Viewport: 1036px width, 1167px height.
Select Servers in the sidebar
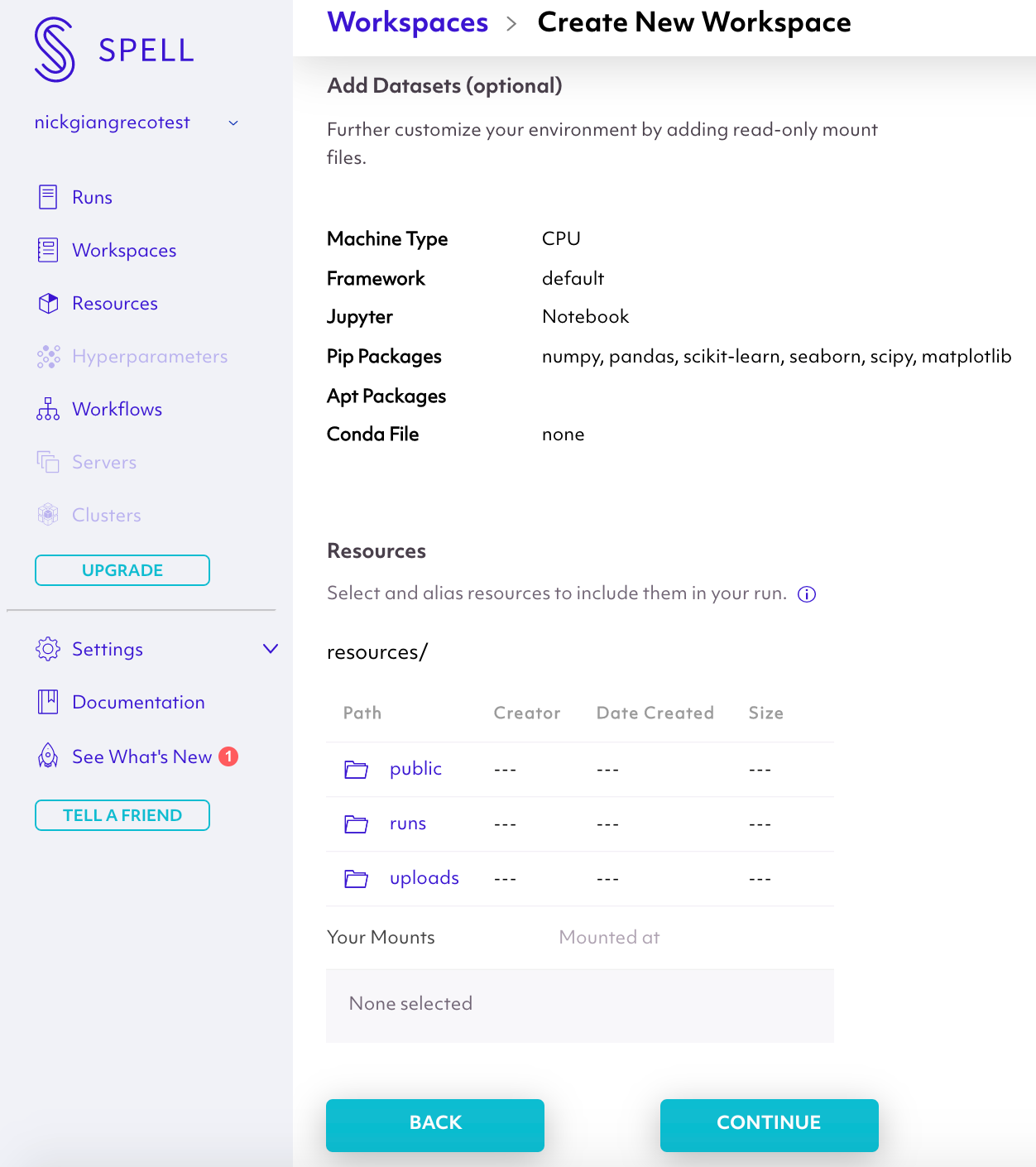pyautogui.click(x=103, y=462)
